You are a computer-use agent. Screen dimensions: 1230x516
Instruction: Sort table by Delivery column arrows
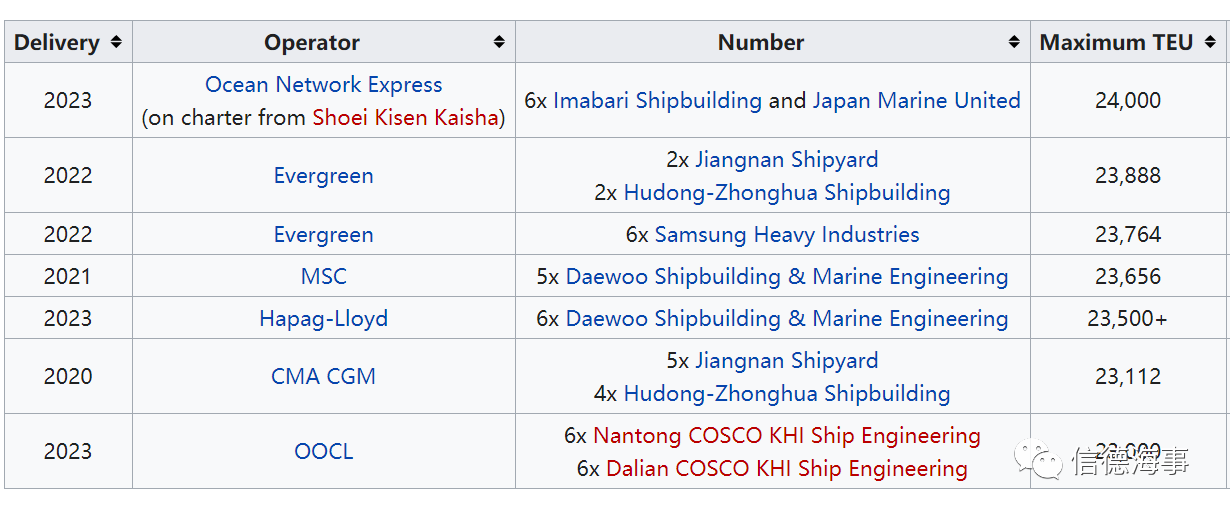click(117, 42)
